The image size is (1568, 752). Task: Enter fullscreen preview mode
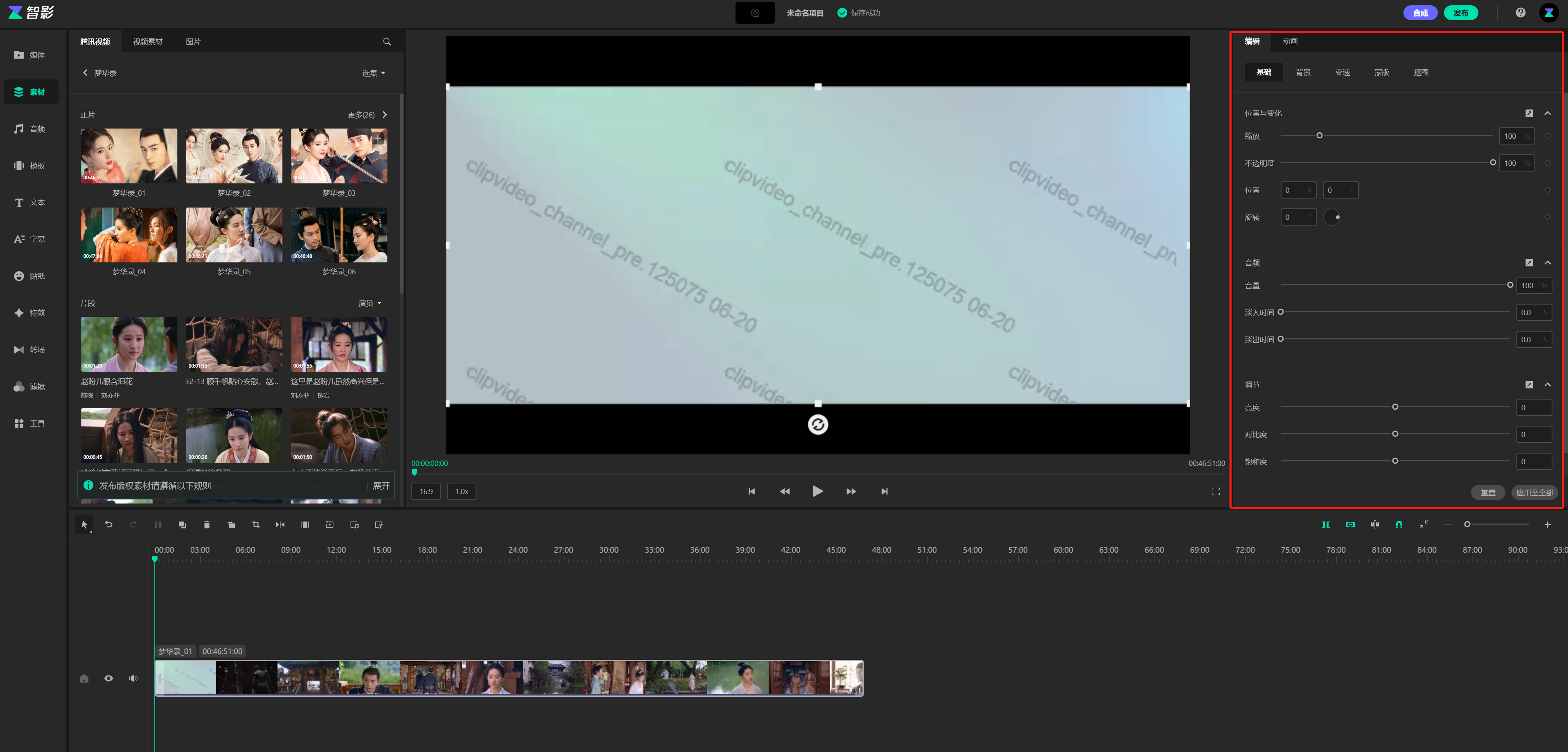(1216, 491)
